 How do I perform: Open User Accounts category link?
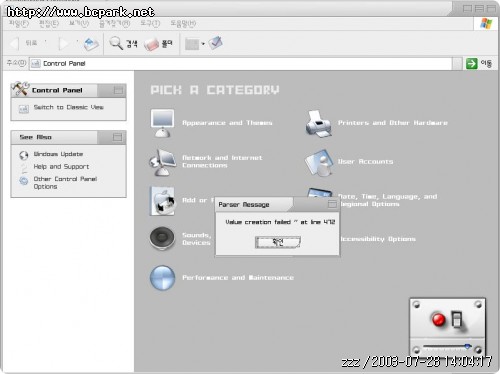point(365,162)
